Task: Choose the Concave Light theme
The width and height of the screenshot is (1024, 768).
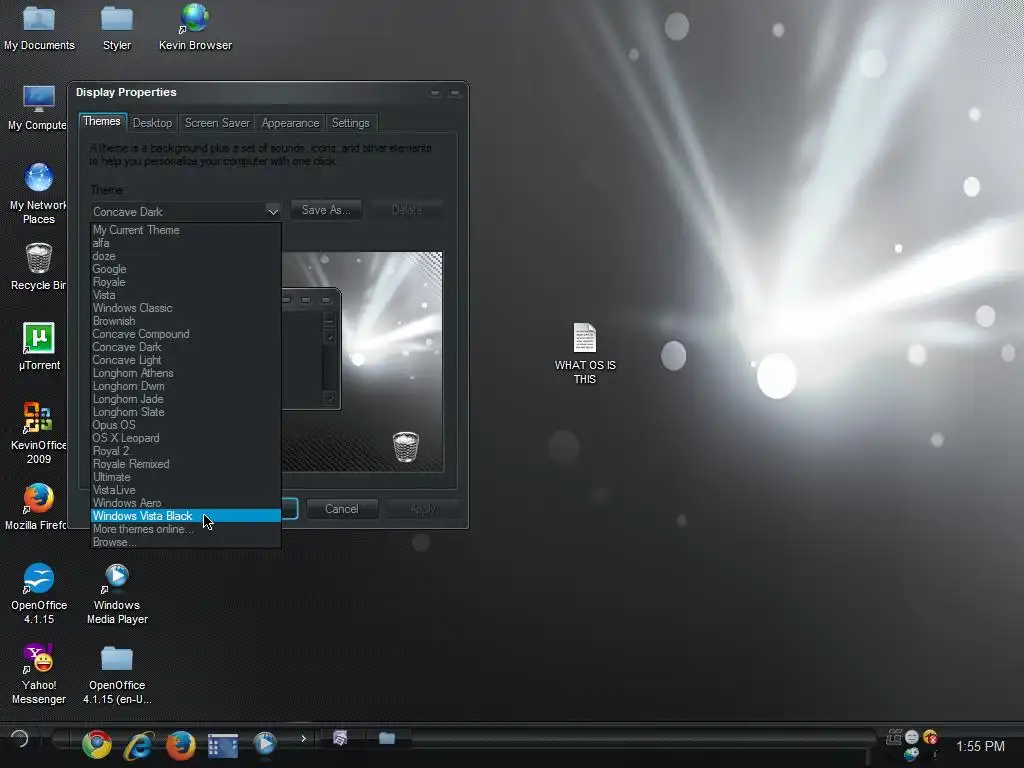Action: (x=185, y=360)
